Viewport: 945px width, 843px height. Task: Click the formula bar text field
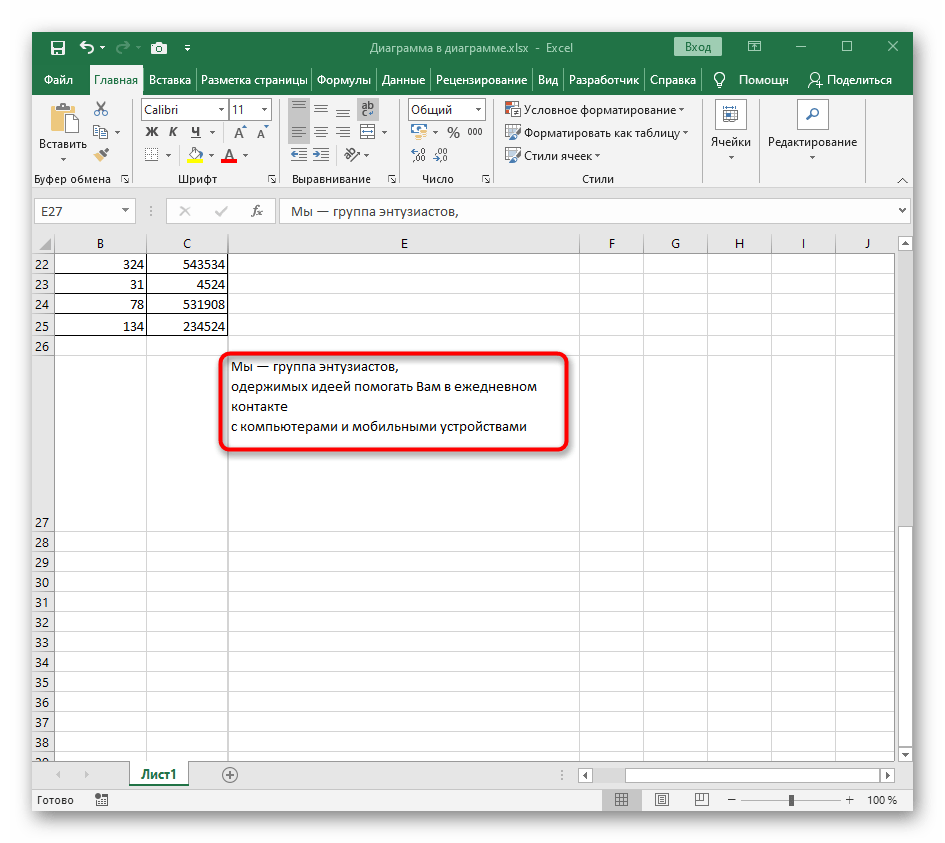(588, 212)
